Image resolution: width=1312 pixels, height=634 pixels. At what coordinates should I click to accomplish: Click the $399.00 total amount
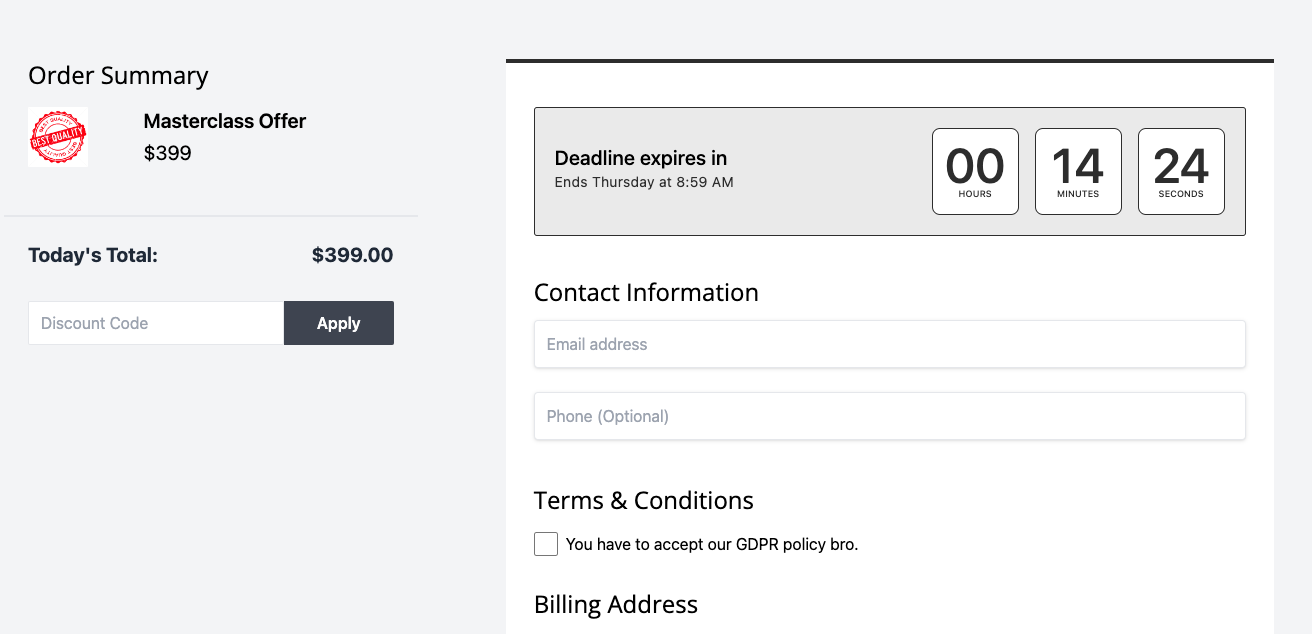pos(352,255)
